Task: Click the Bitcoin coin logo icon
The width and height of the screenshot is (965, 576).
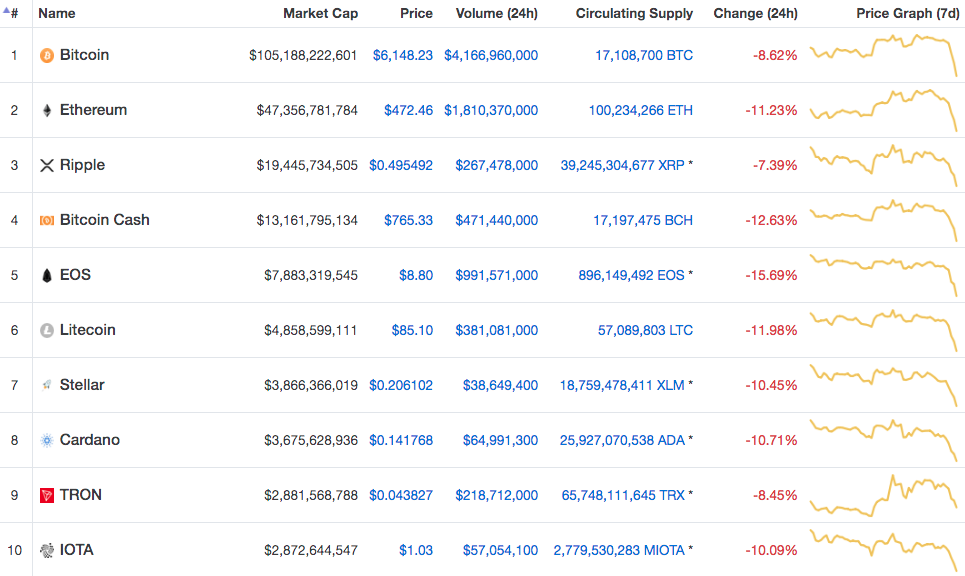Action: tap(46, 56)
